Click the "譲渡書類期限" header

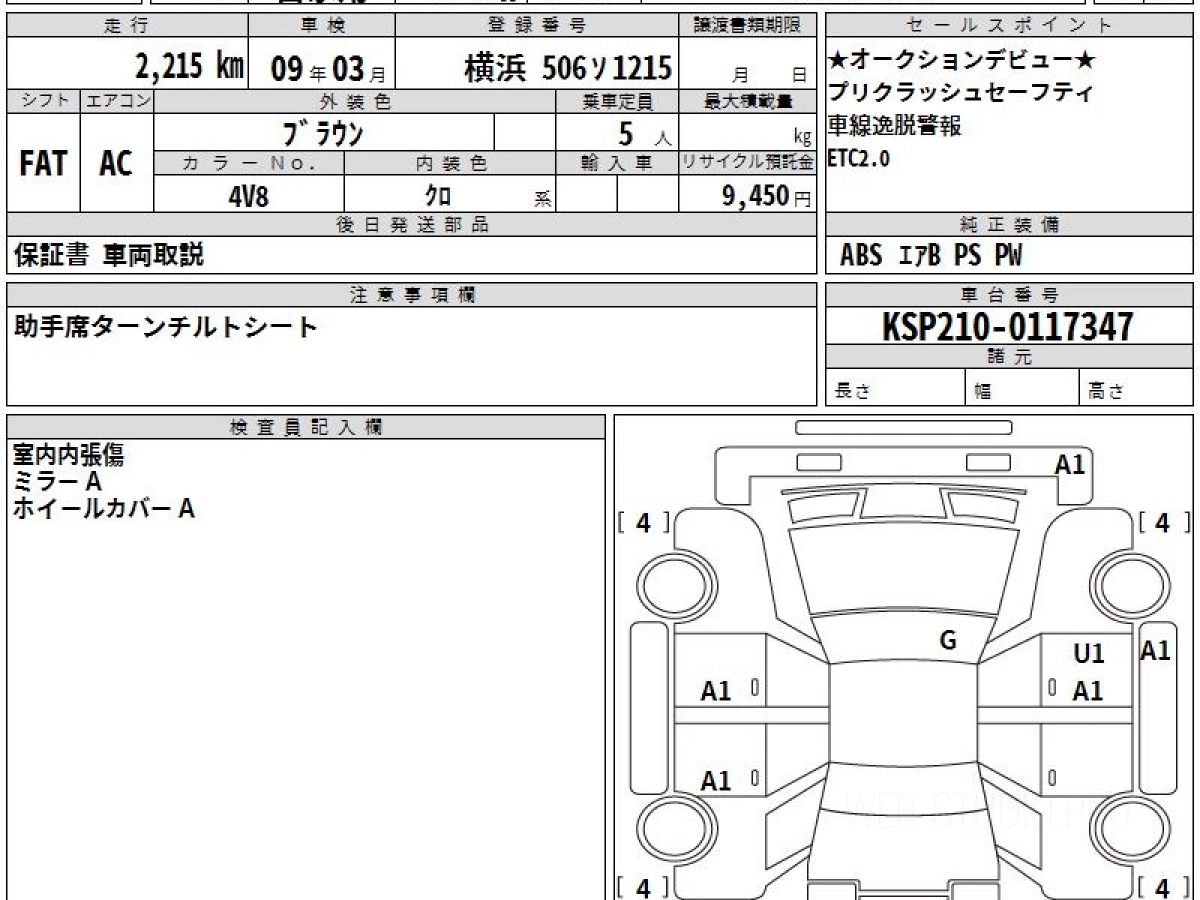tap(748, 26)
